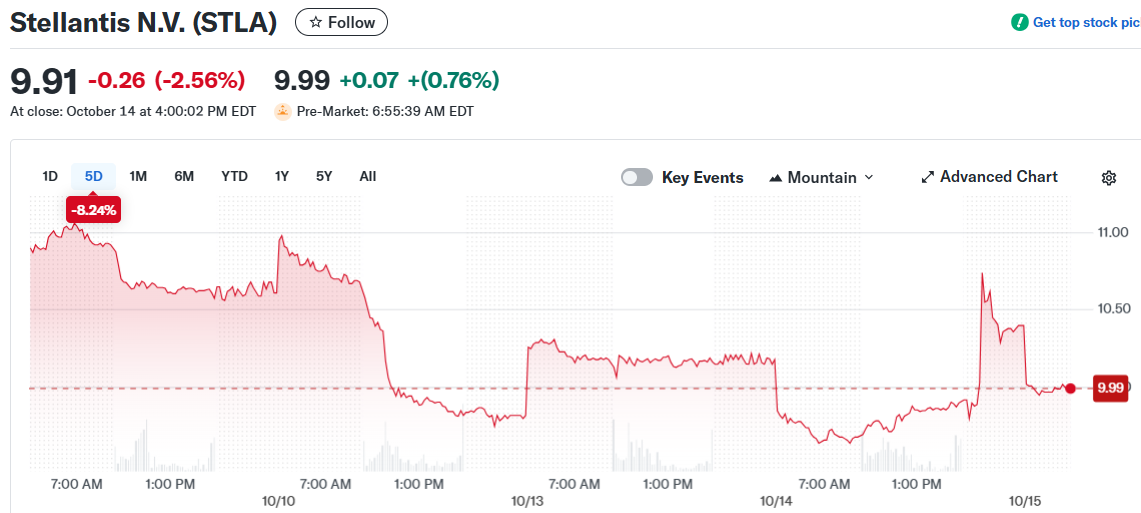Click the 9.99 current price label
This screenshot has height=513, width=1141.
click(x=1110, y=388)
